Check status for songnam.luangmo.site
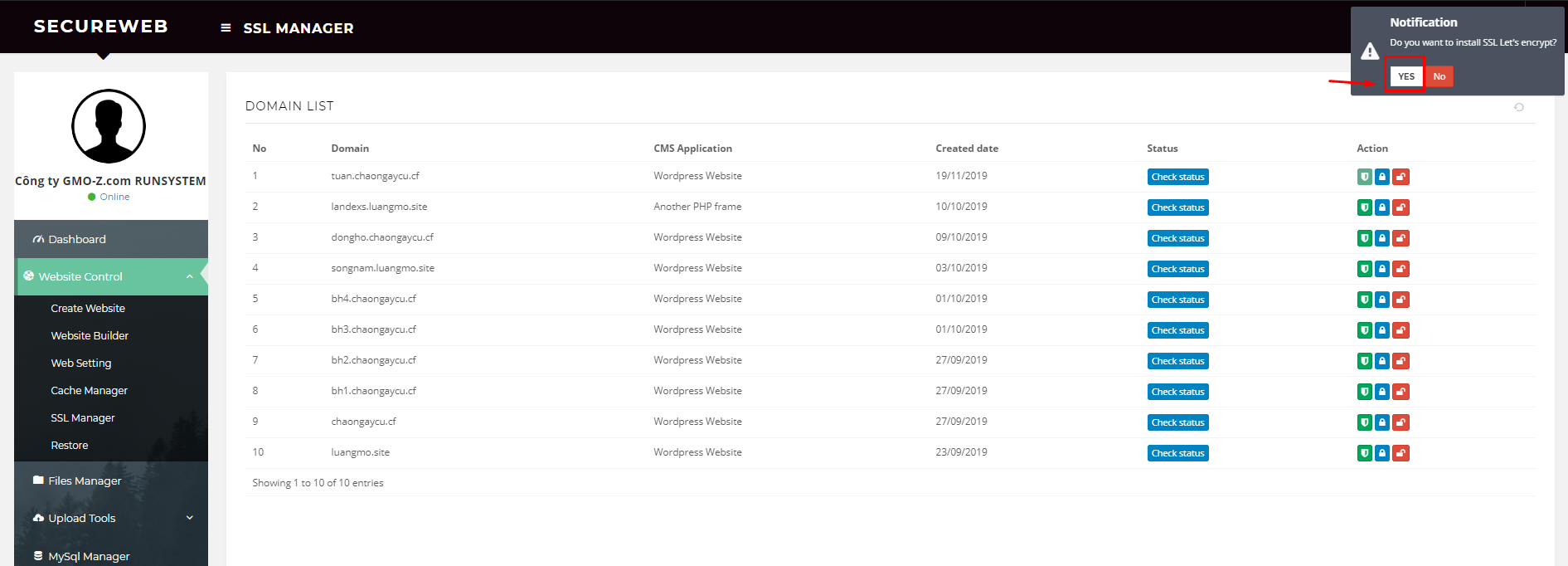Viewport: 1568px width, 566px height. tap(1177, 269)
